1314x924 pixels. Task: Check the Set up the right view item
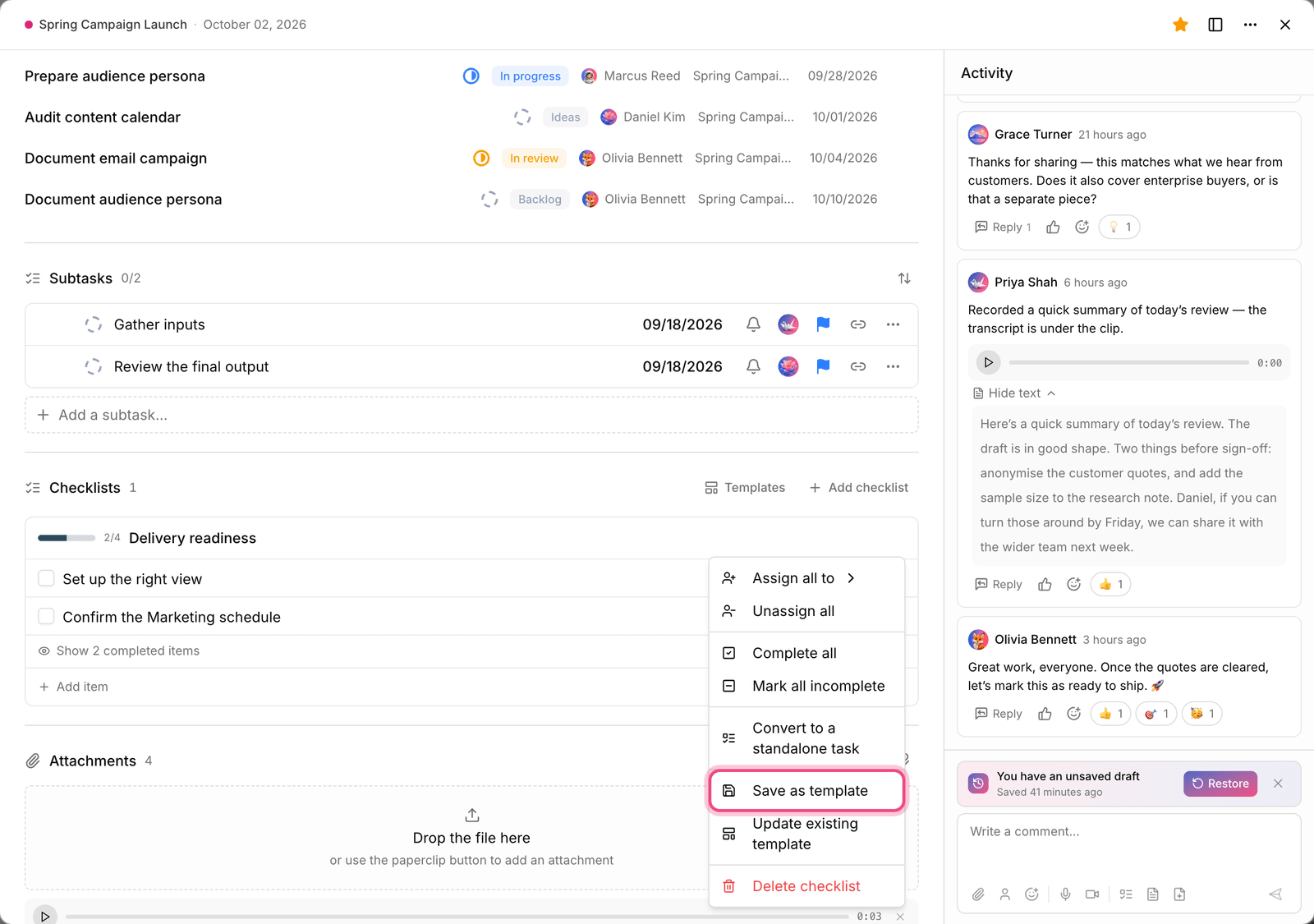point(47,578)
